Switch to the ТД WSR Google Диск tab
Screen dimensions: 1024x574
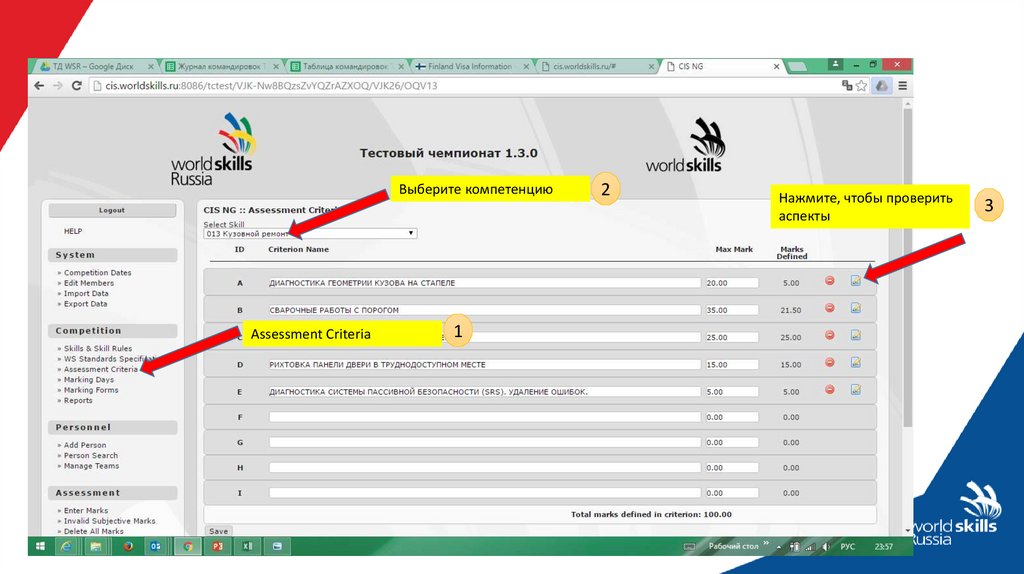(93, 67)
